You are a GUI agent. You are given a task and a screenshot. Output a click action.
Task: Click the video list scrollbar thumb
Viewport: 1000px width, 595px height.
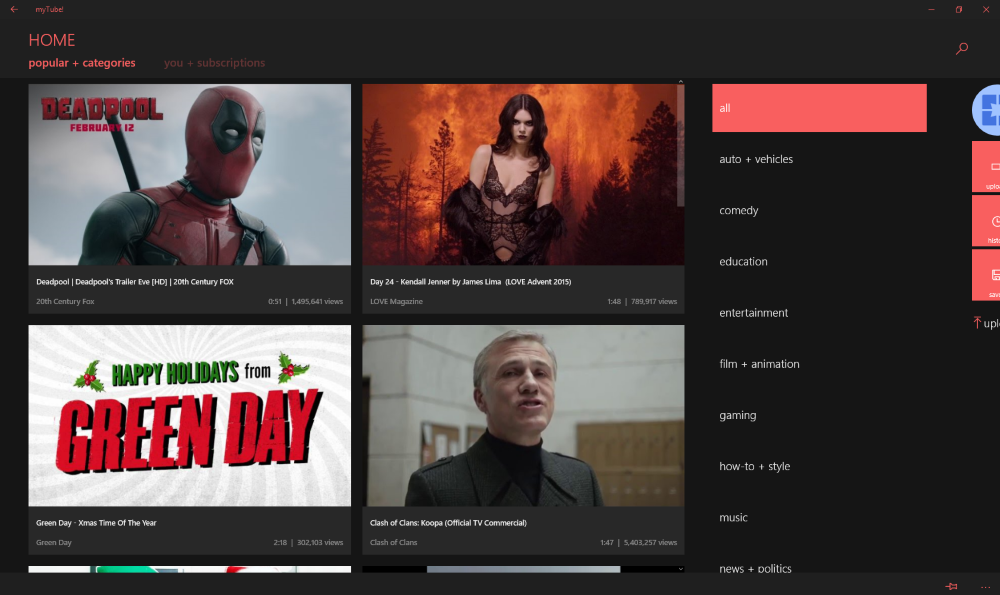(680, 145)
